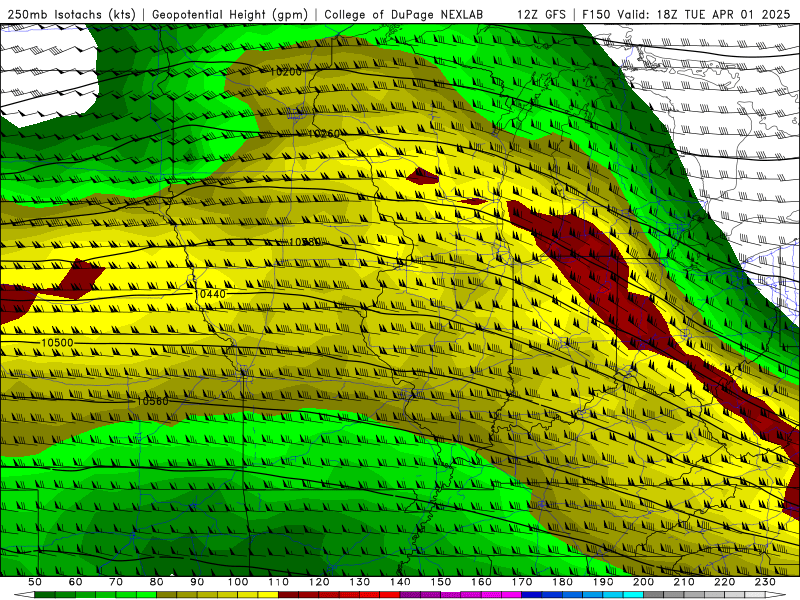
Task: Click the 10560 height contour label
Action: [x=152, y=402]
